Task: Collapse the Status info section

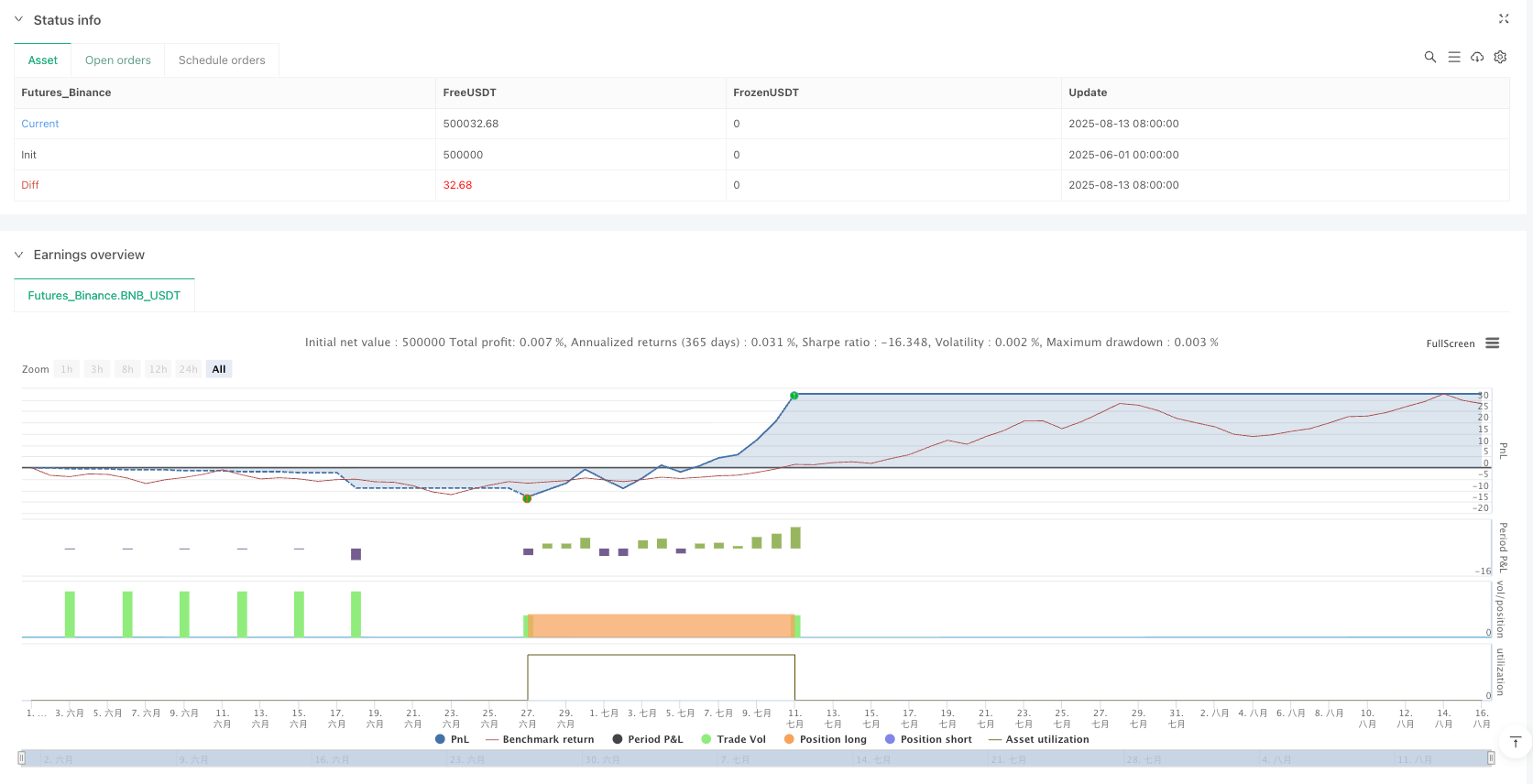Action: (x=18, y=19)
